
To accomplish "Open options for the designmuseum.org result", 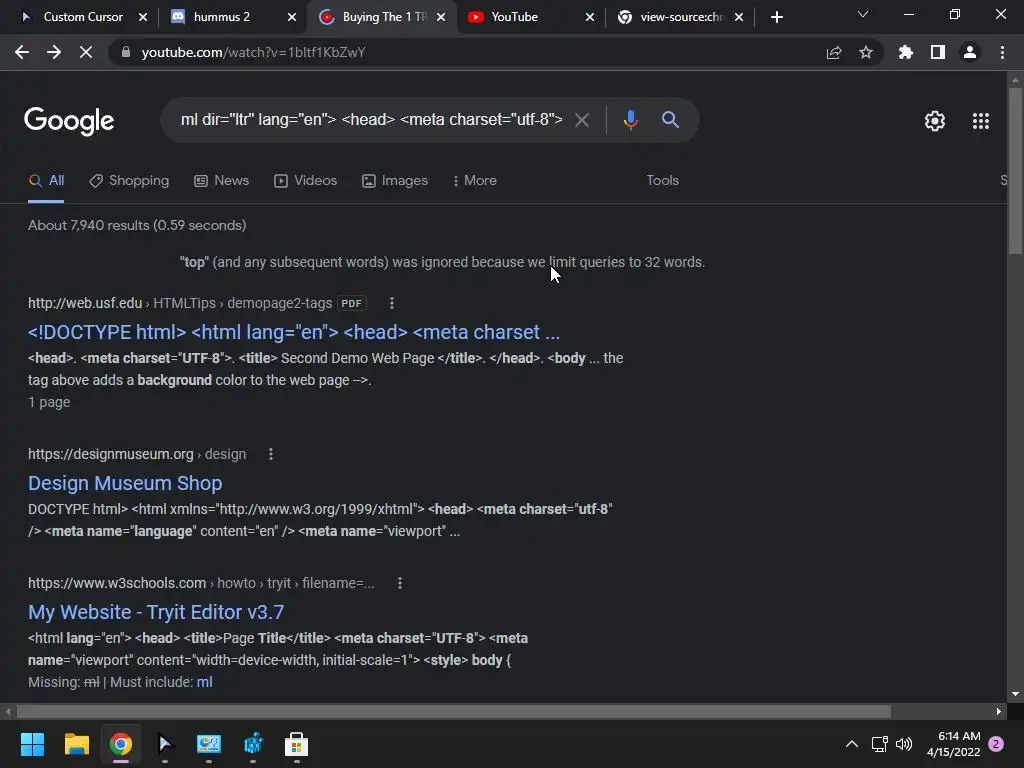I will point(271,454).
